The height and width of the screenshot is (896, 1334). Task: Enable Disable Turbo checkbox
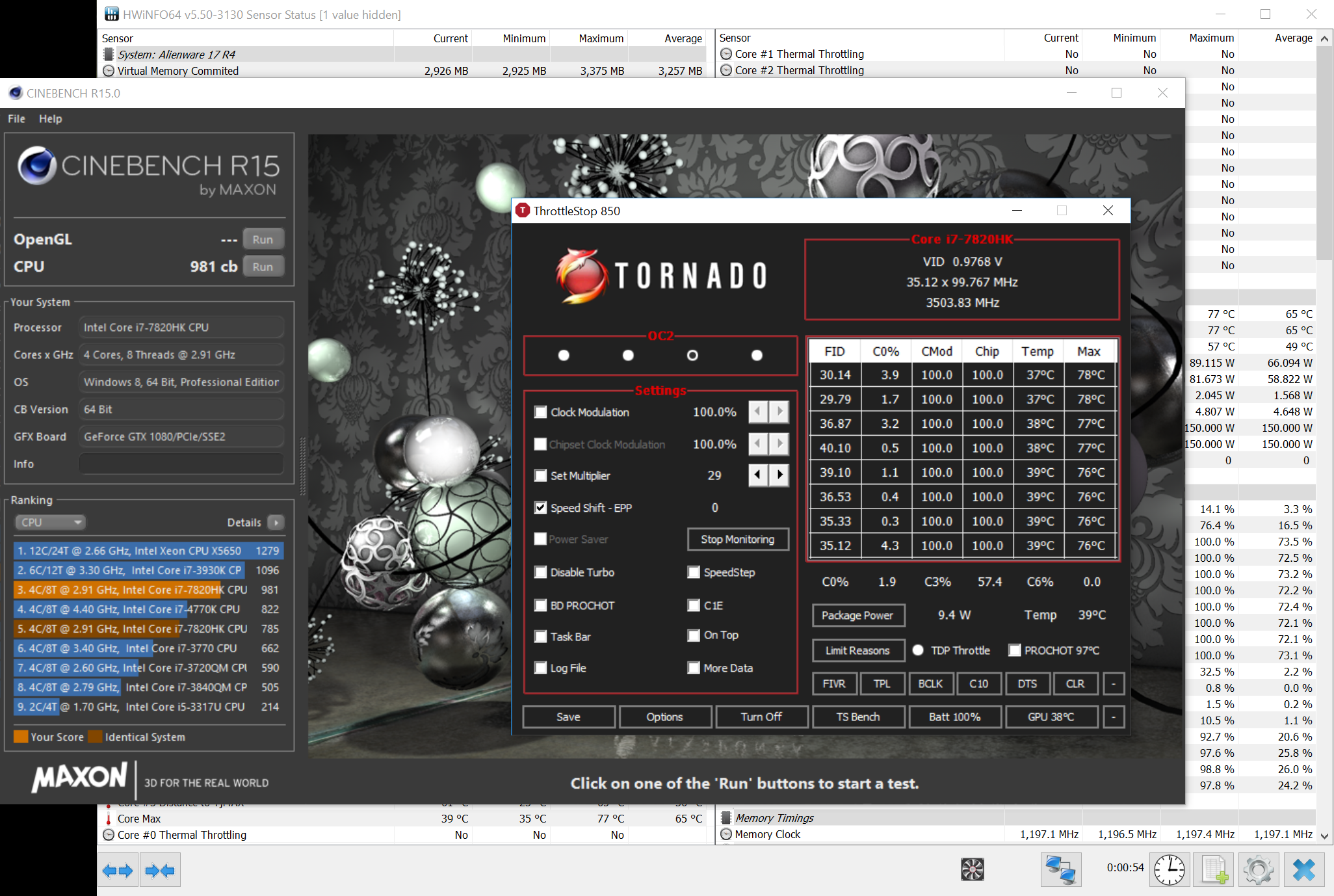click(540, 572)
